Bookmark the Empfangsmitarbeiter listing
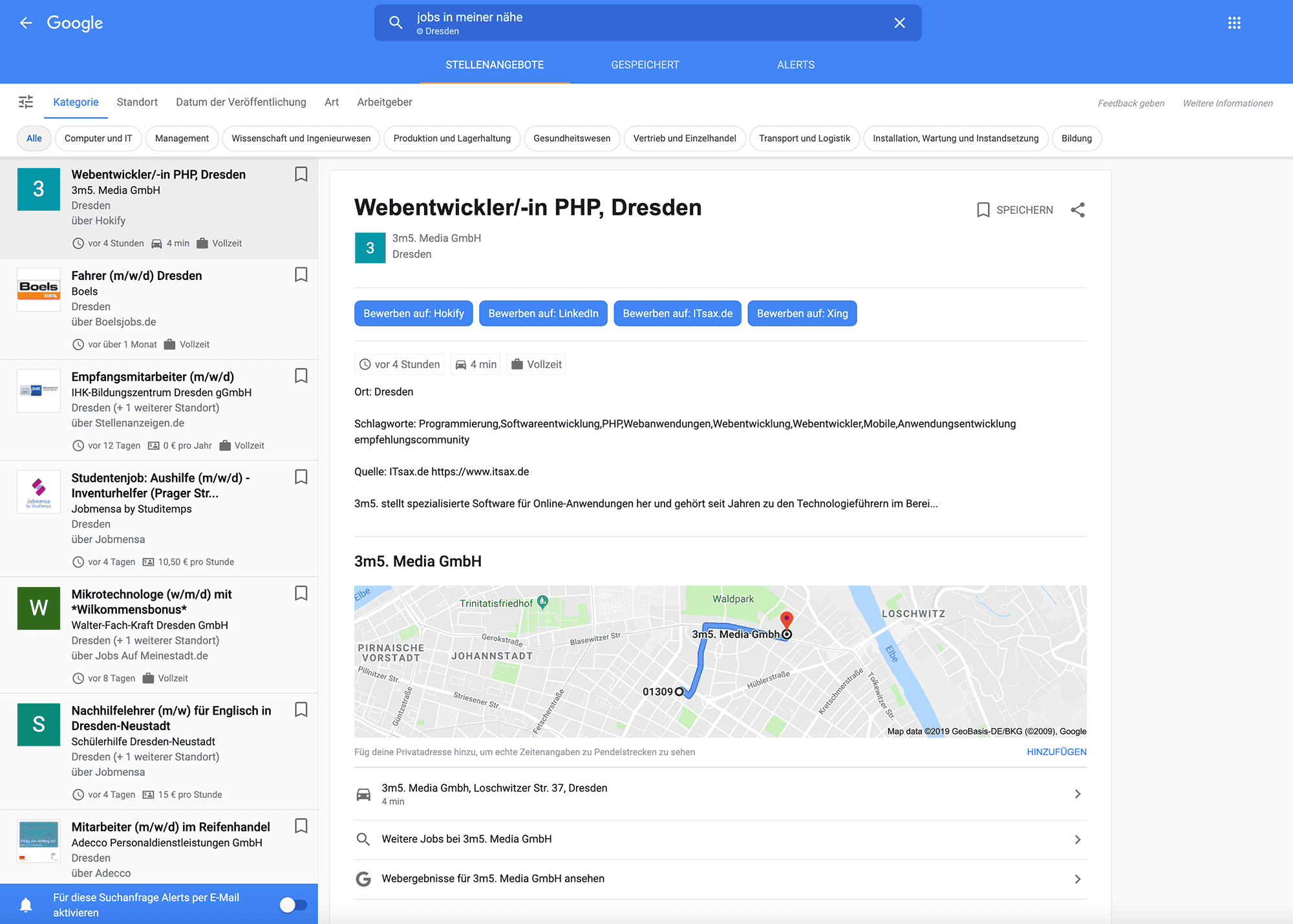 pos(301,376)
